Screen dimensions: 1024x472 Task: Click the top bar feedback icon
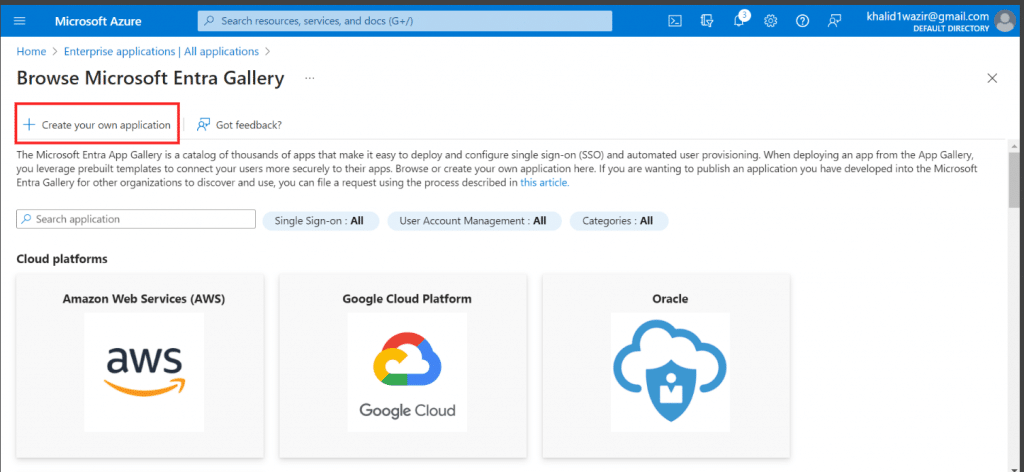pos(834,21)
